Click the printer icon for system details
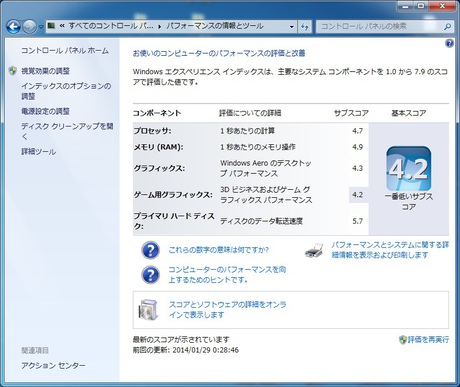The height and width of the screenshot is (387, 460). 314,250
